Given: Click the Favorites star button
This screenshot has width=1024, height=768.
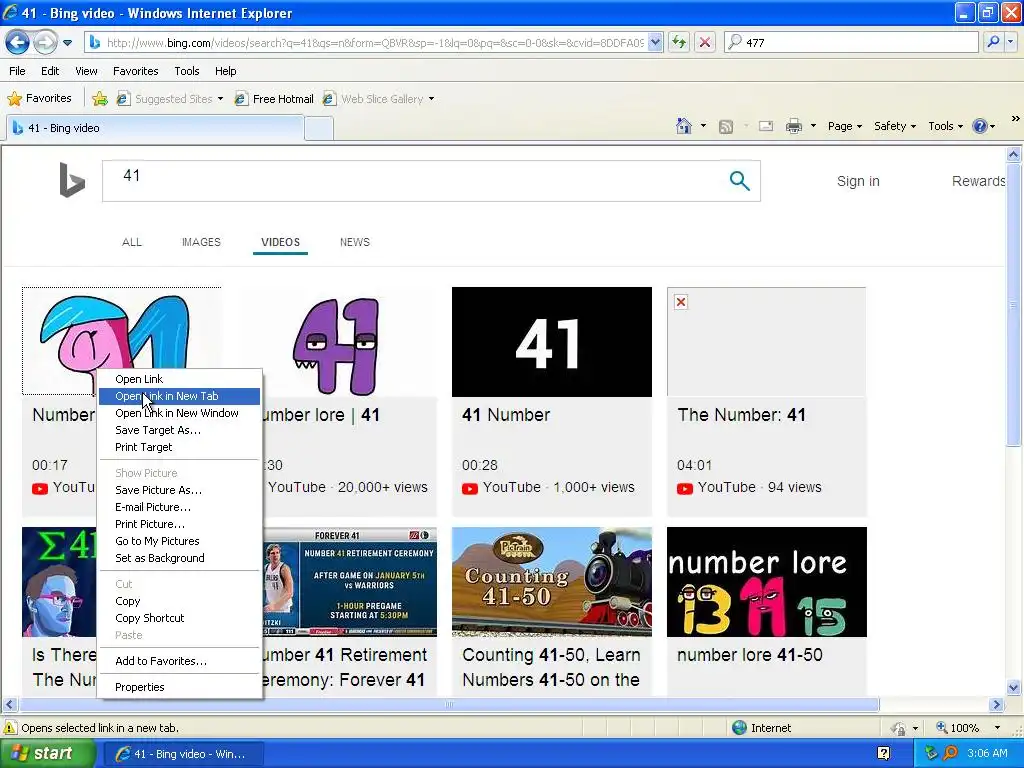Looking at the screenshot, I should [39, 99].
